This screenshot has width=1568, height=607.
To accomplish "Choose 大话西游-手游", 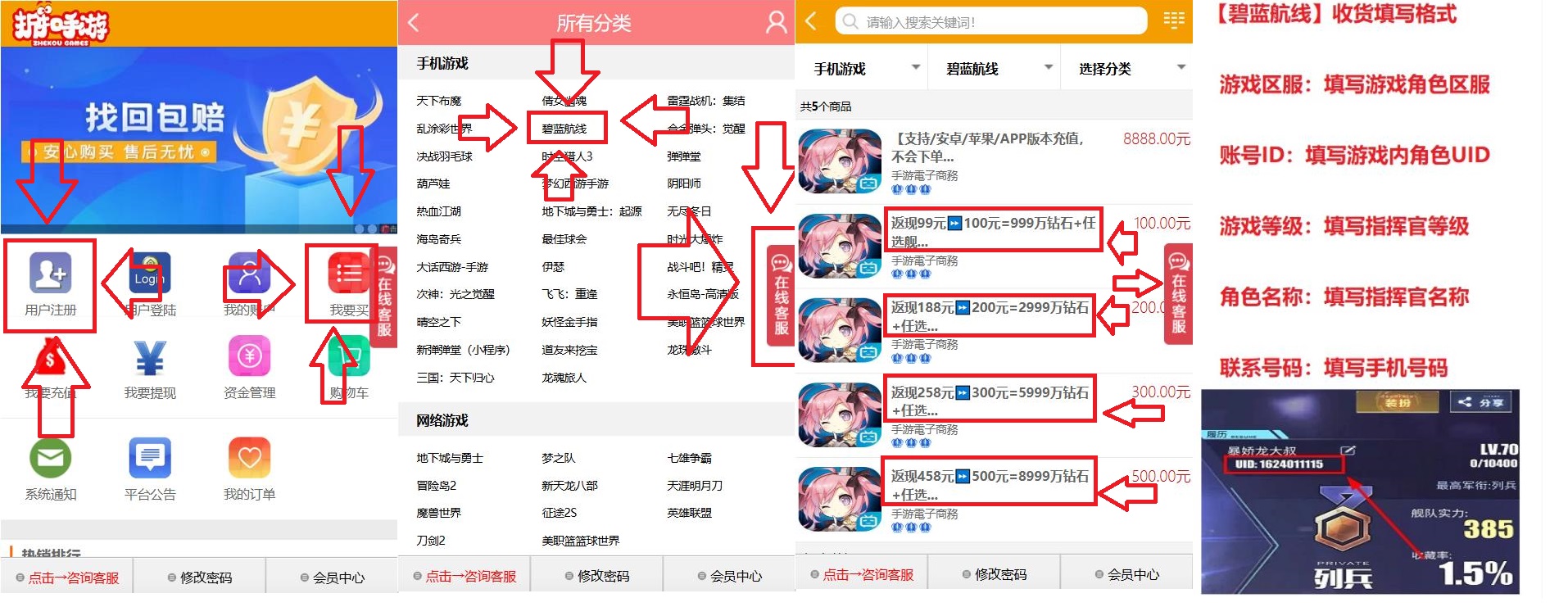I will tap(452, 267).
